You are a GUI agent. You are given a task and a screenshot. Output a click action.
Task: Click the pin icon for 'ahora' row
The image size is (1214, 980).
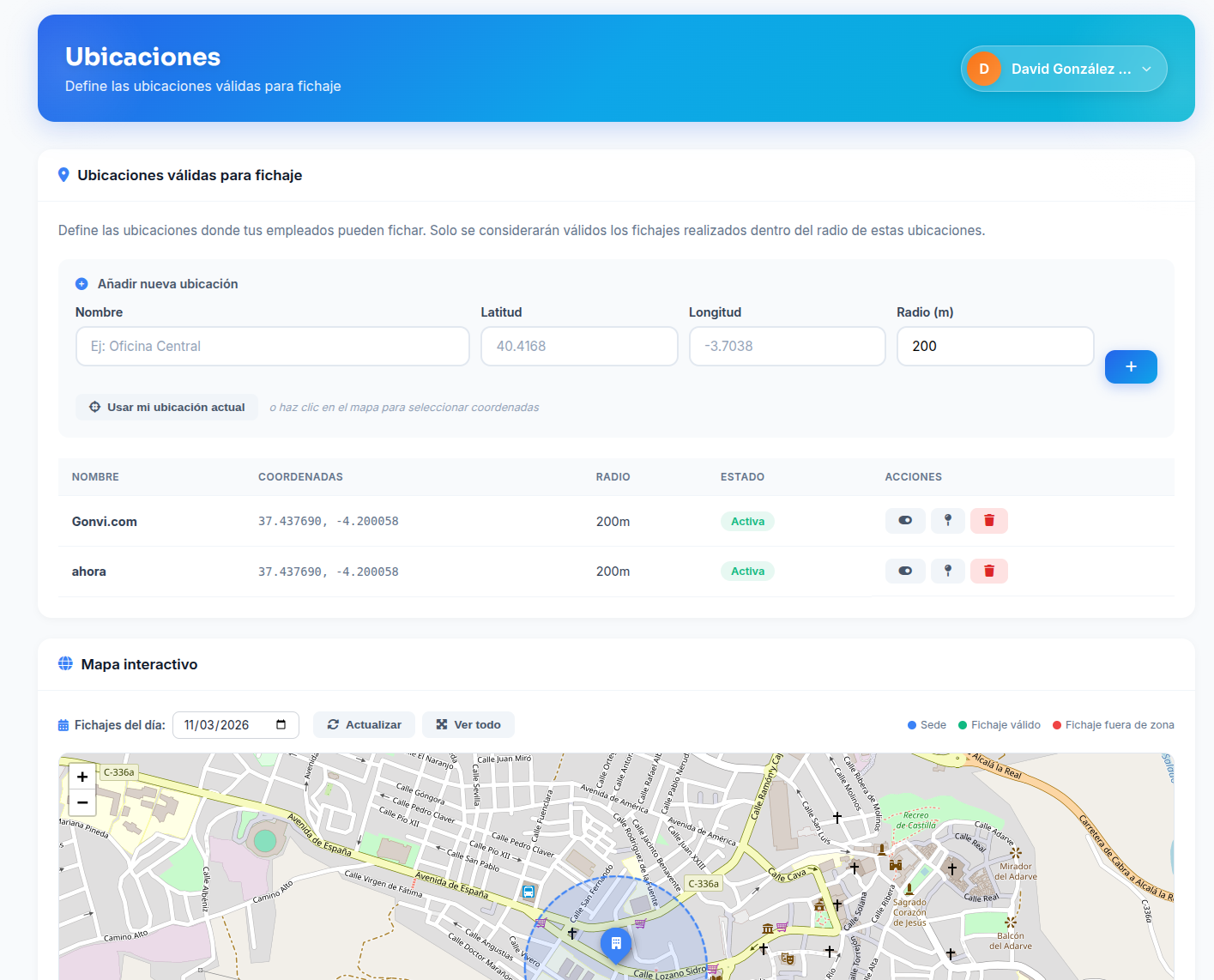(x=948, y=572)
